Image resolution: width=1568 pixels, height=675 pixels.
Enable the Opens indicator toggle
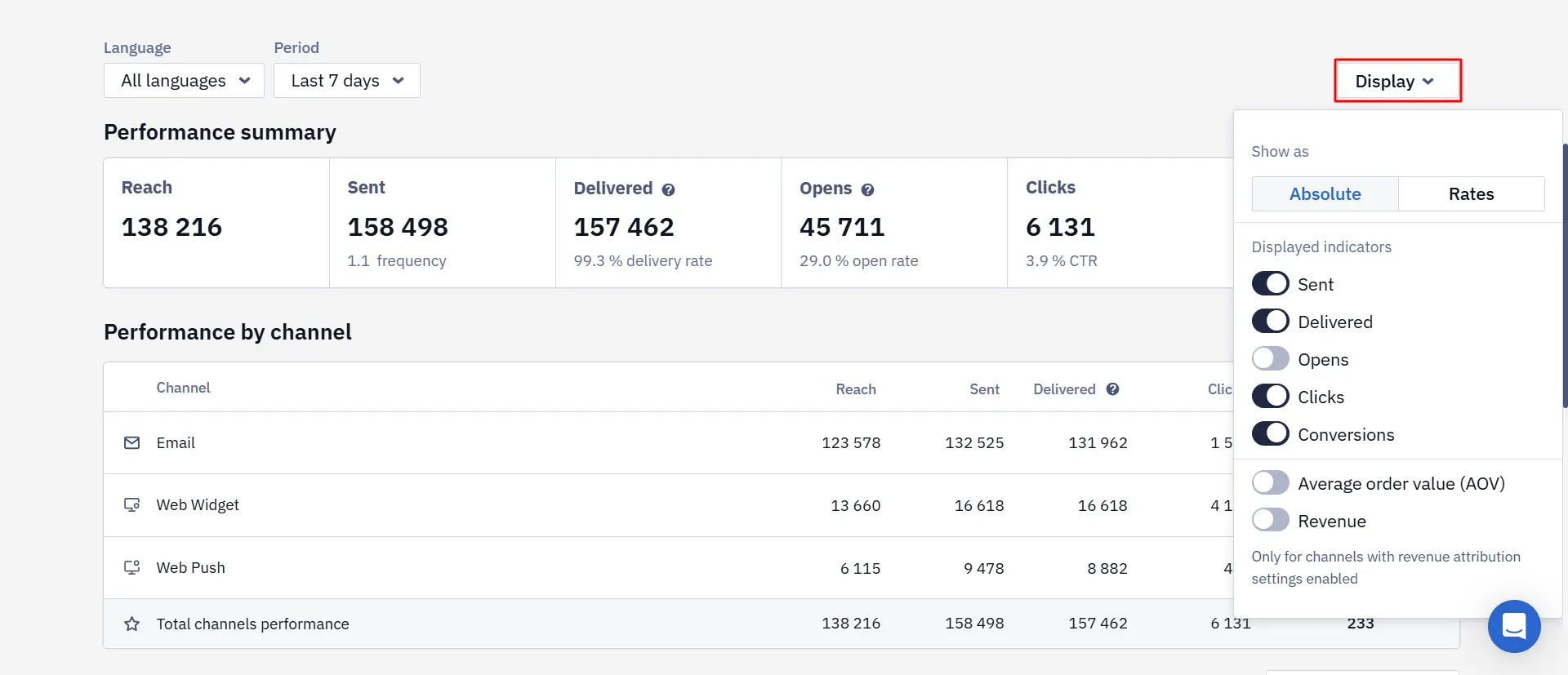[x=1271, y=359]
